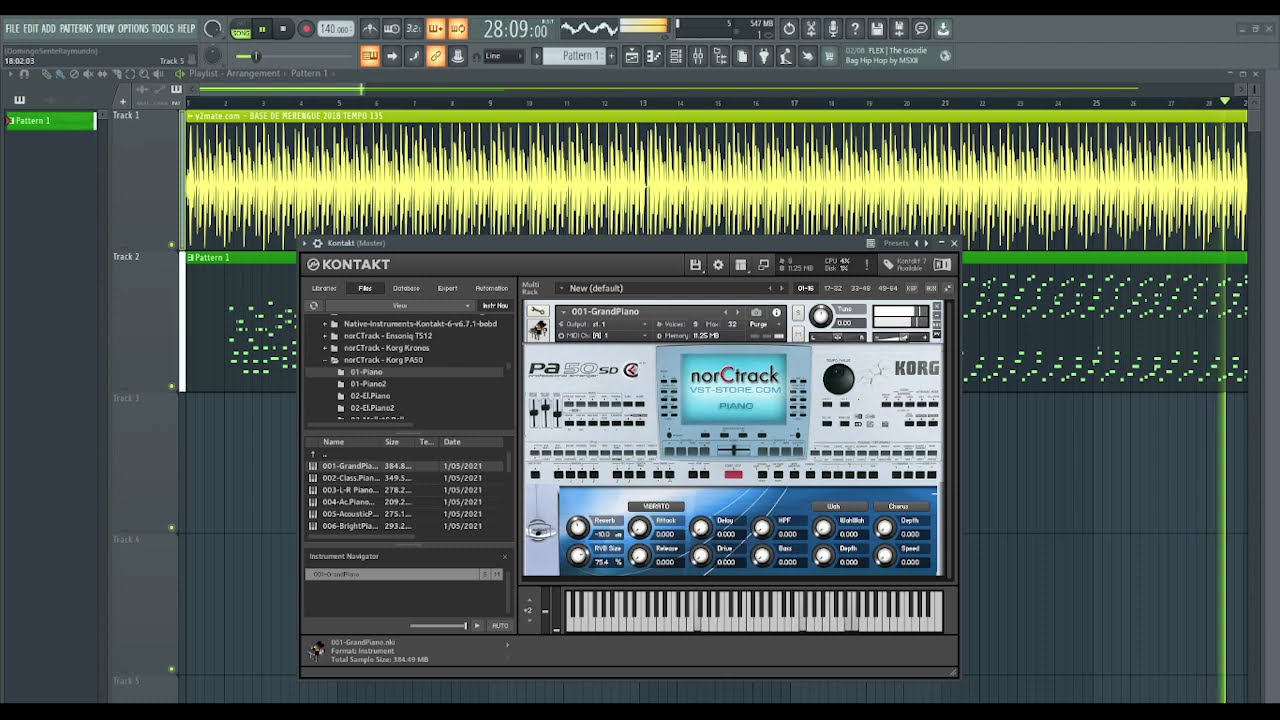Click the Kontakt warning exclamation icon
The image size is (1280, 720).
tap(866, 264)
